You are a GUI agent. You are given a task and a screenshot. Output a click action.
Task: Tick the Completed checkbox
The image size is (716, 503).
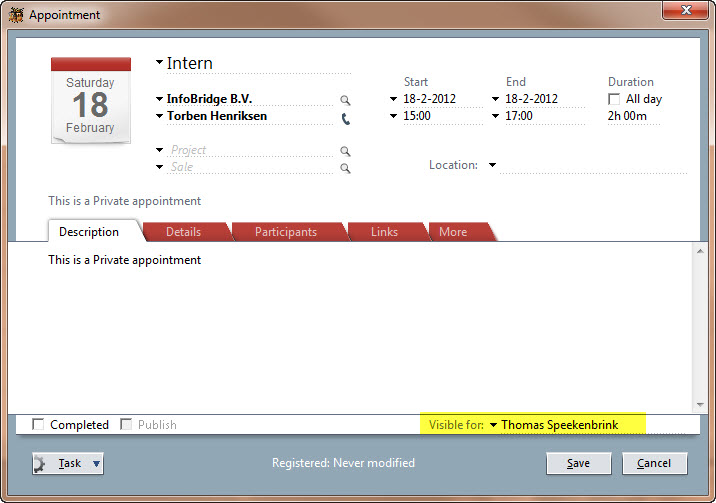(x=38, y=424)
